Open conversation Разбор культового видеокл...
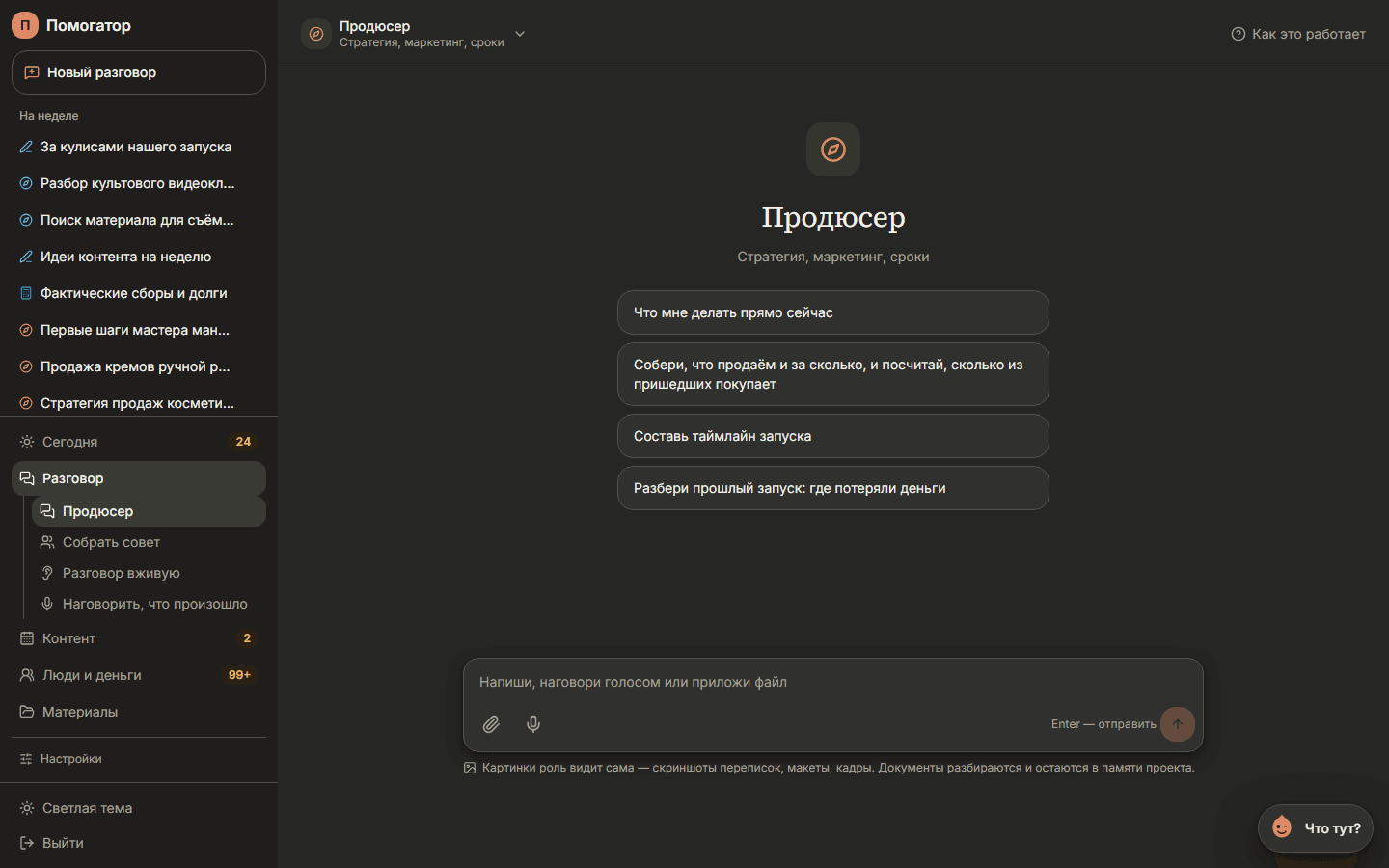Viewport: 1389px width, 868px height. click(139, 183)
